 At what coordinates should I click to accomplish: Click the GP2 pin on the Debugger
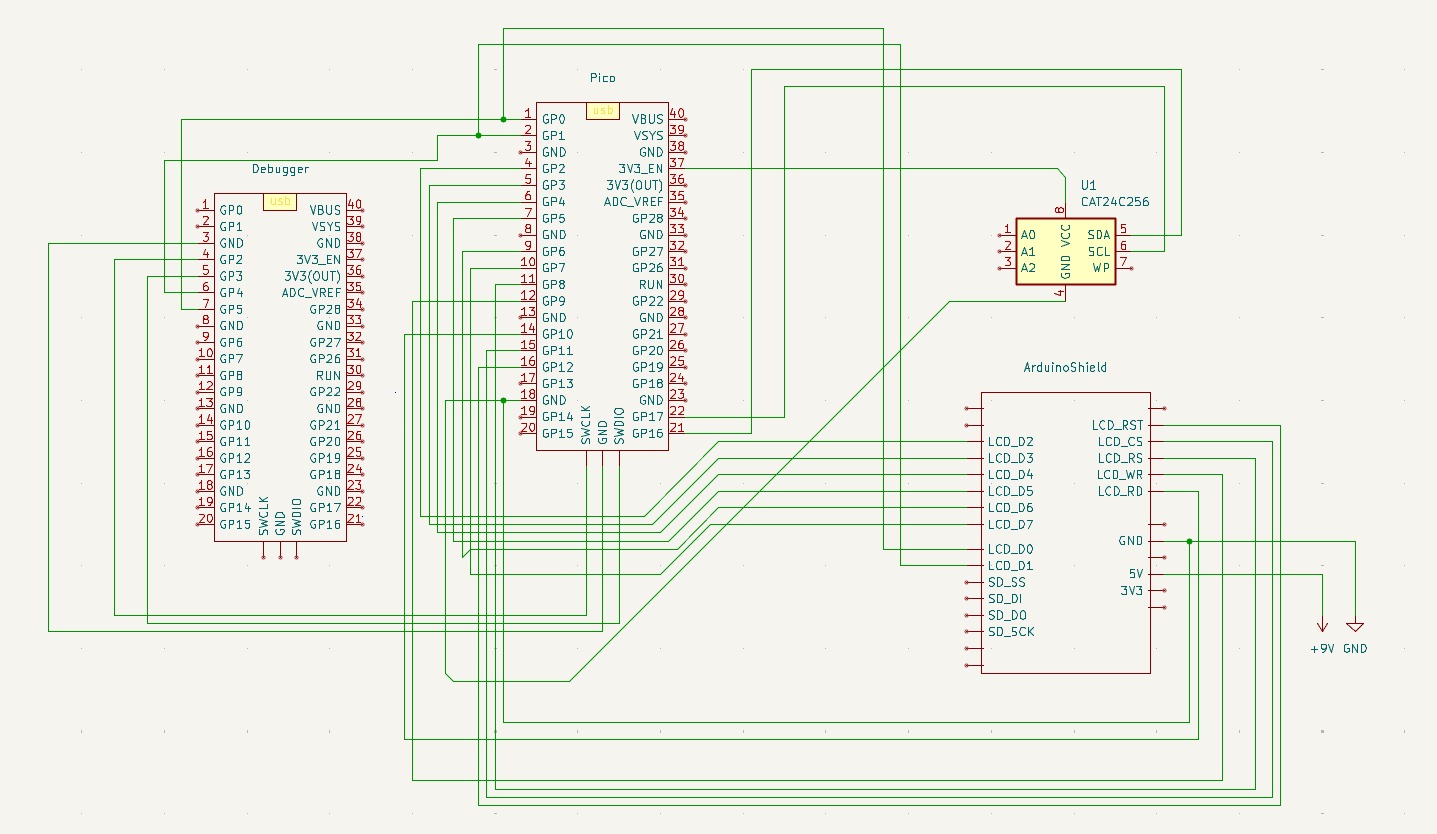click(x=231, y=259)
